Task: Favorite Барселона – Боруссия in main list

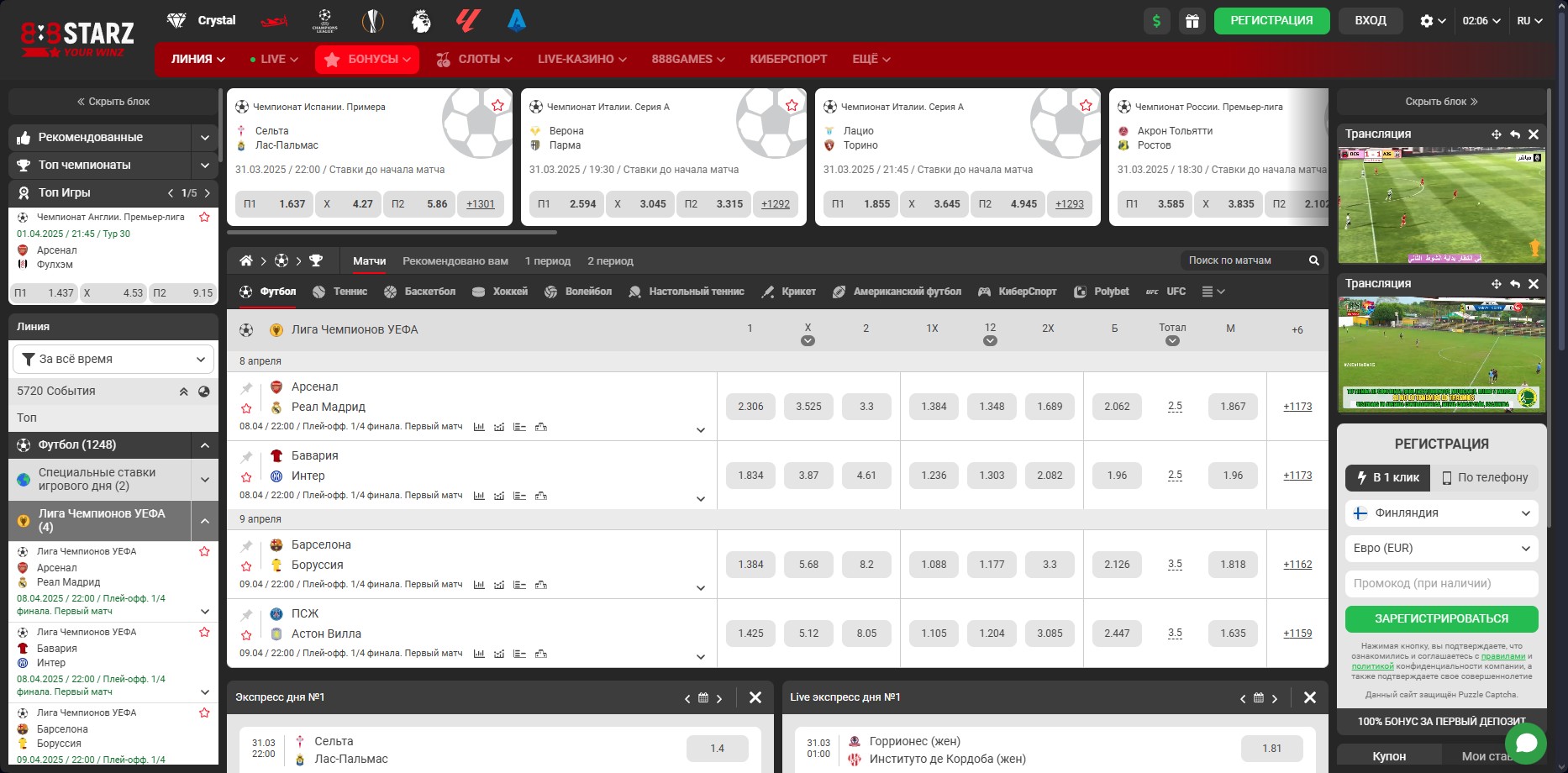Action: (246, 566)
